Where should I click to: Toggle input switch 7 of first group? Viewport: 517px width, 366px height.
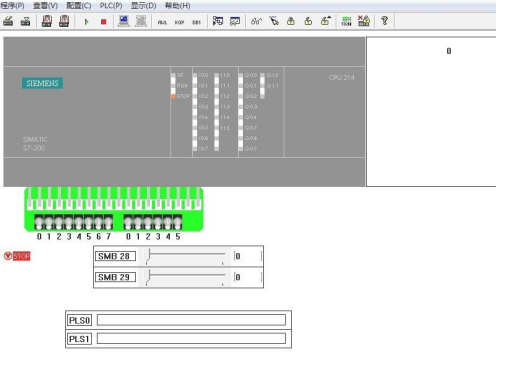(108, 222)
